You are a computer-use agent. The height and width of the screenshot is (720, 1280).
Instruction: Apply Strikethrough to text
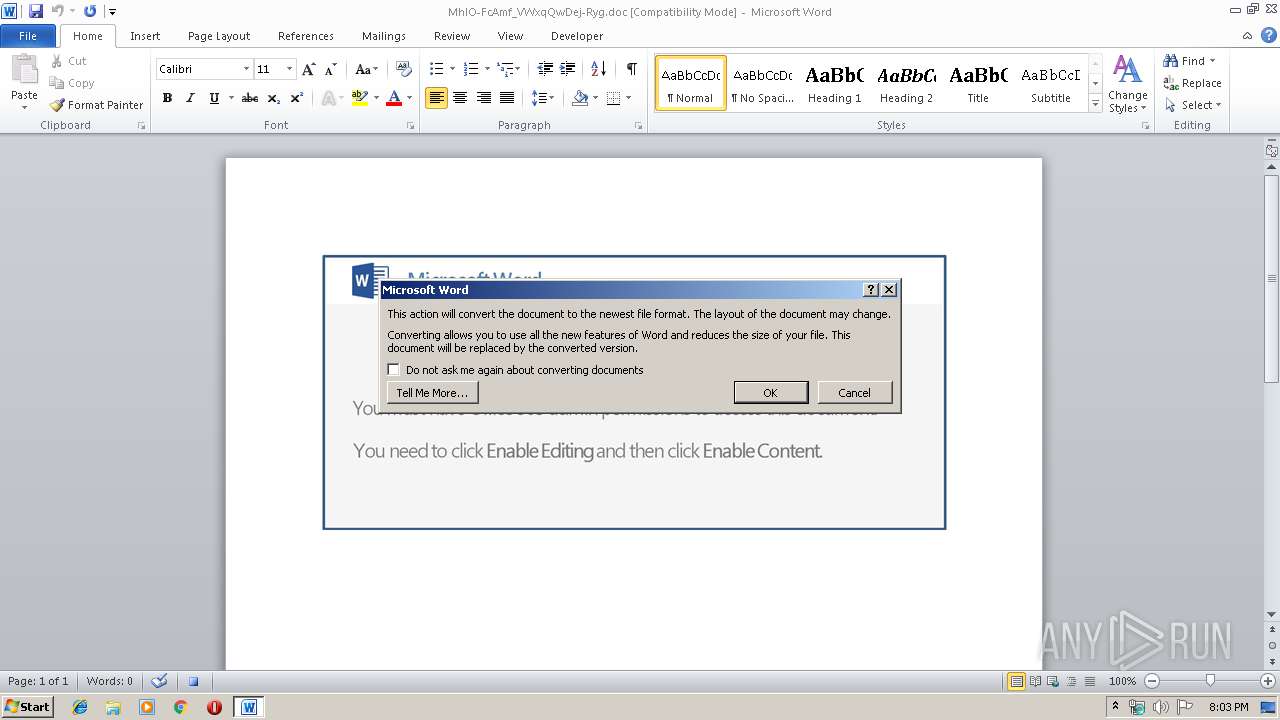(250, 98)
